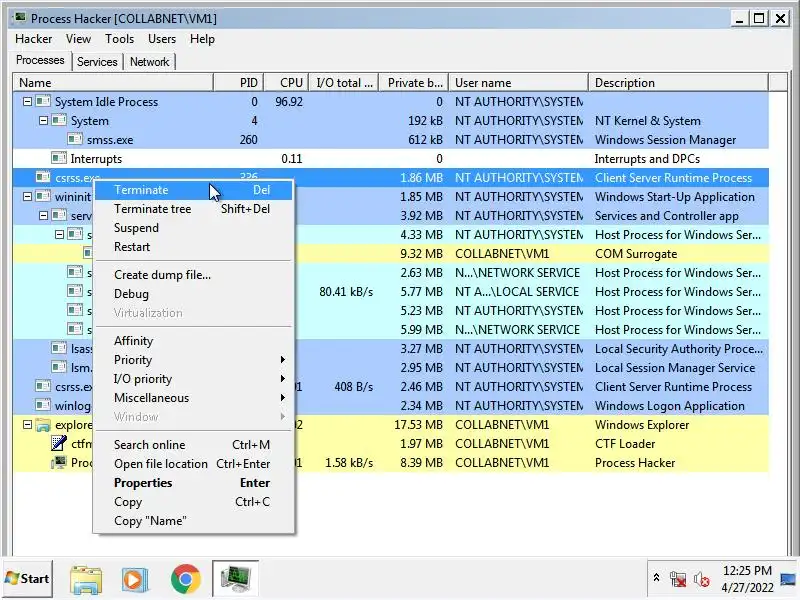Click the Process Hacker row icon

(59, 462)
